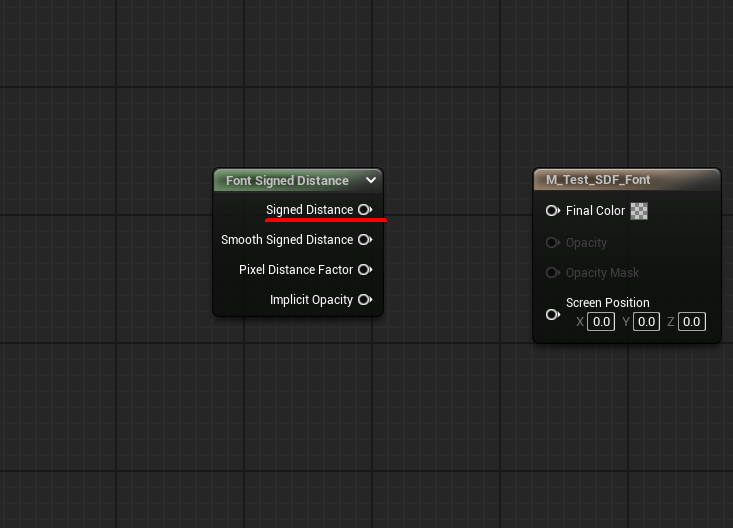Open the Final Color checkered swatch

(639, 211)
